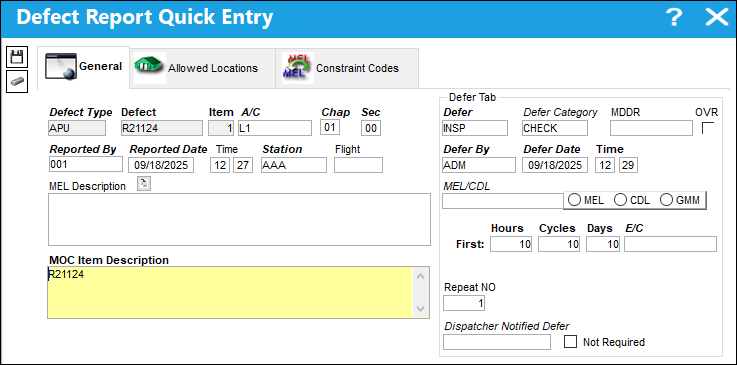Click the green hangar Allowed Locations icon
The image size is (737, 365).
[150, 67]
